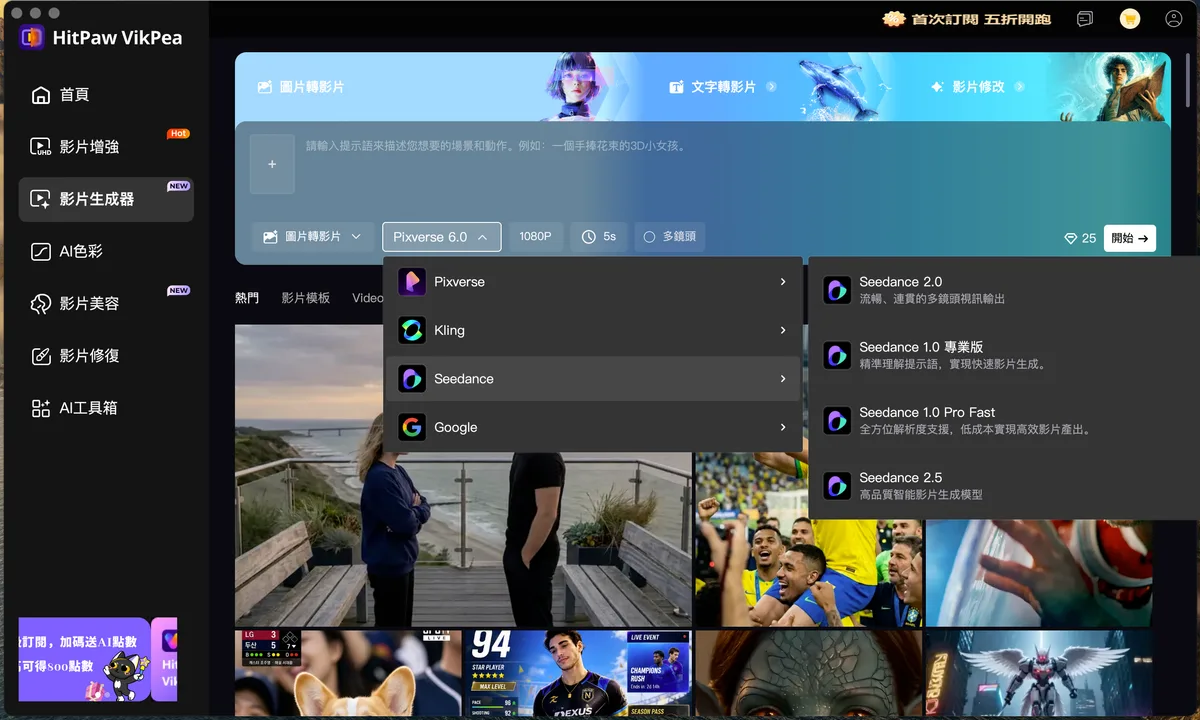Open the corgi baseball scoreboard thumbnail

pyautogui.click(x=348, y=673)
